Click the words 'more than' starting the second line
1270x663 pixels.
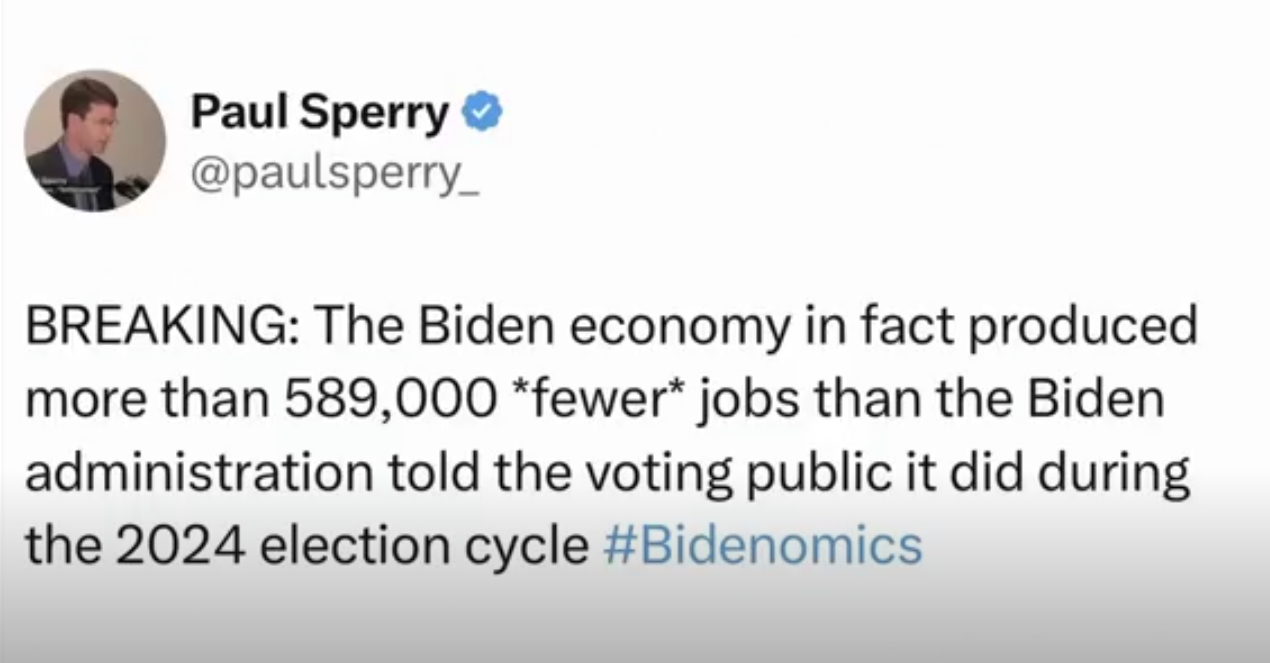(x=147, y=402)
